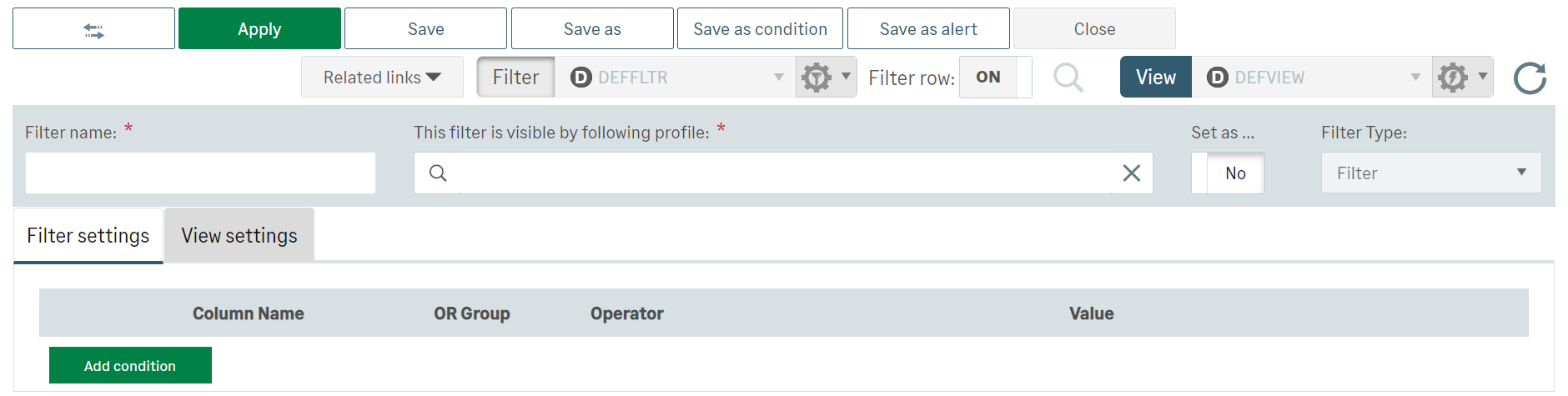Clear the profile field with X icon

1131,173
